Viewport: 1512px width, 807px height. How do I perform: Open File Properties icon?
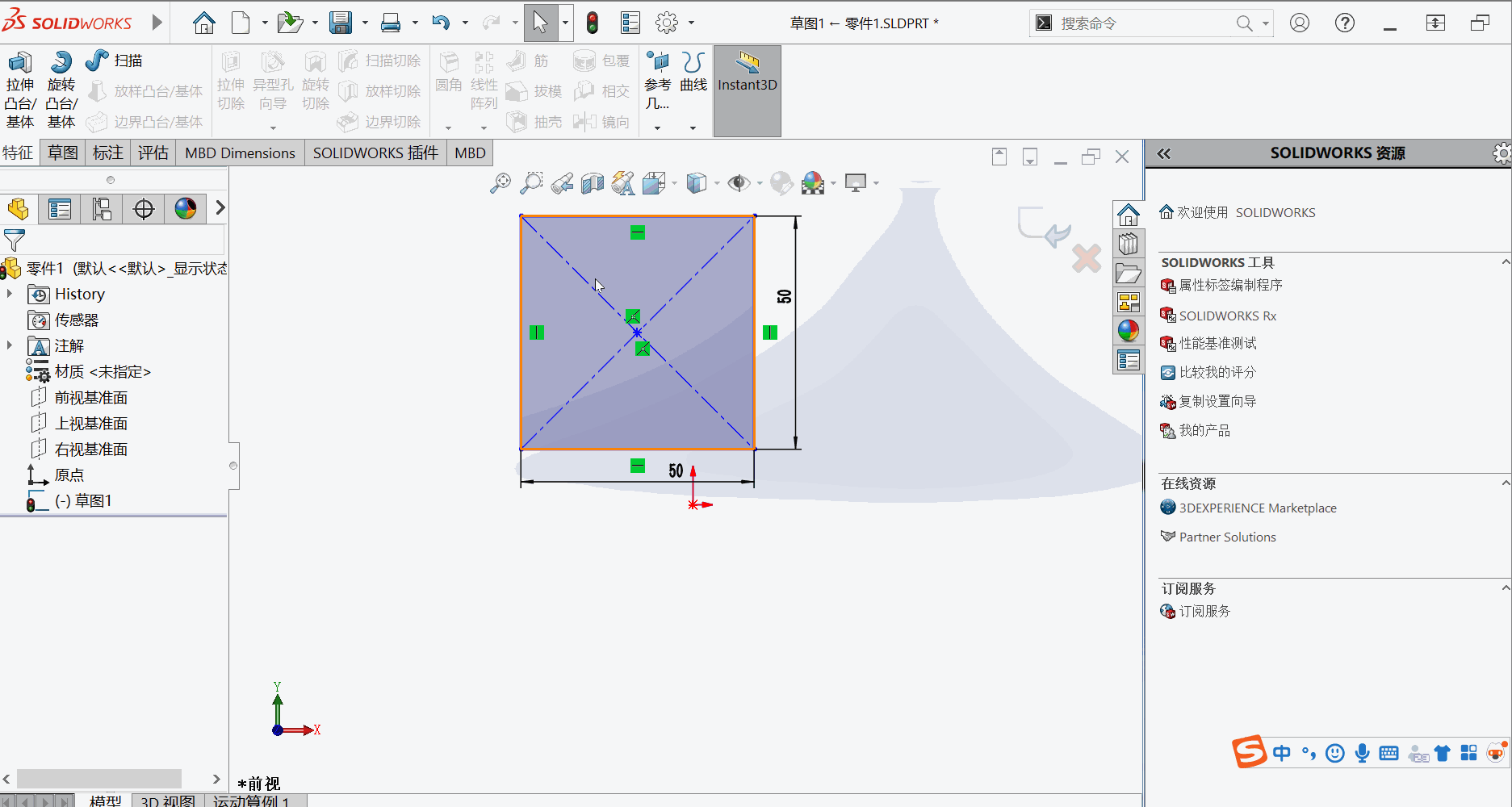[630, 23]
